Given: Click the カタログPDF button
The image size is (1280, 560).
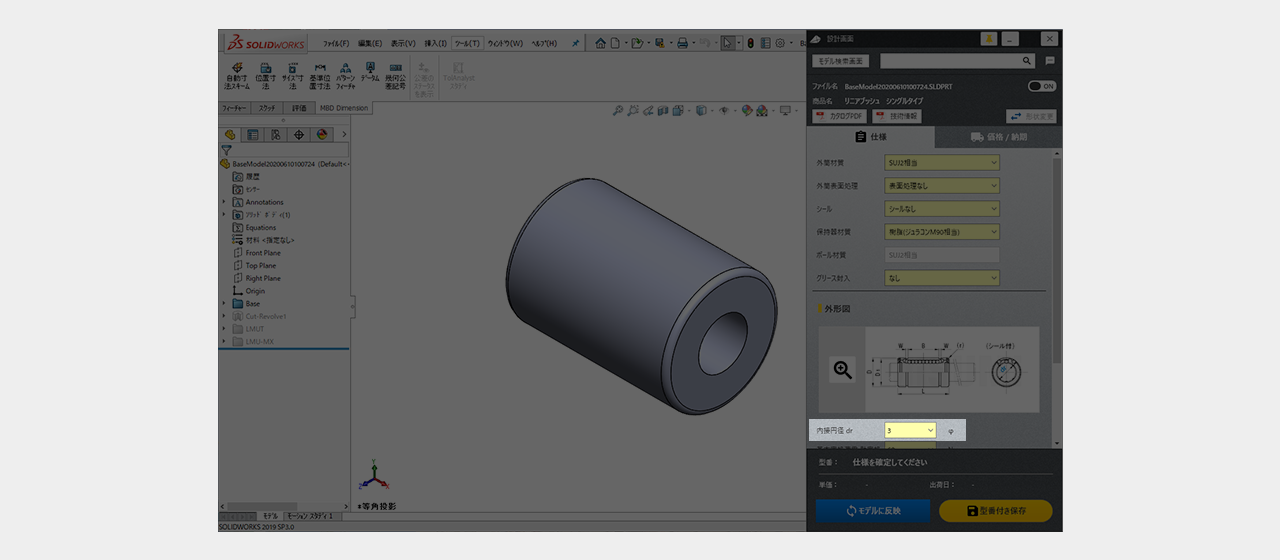Looking at the screenshot, I should 839,116.
